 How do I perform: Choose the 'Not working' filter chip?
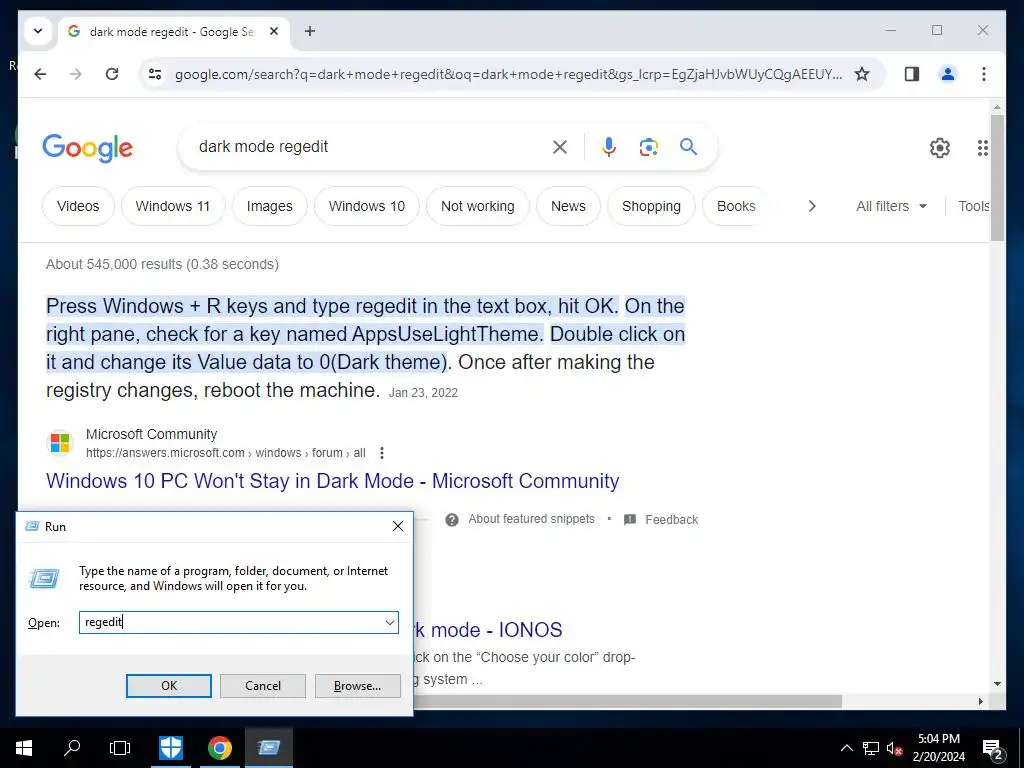click(x=478, y=206)
